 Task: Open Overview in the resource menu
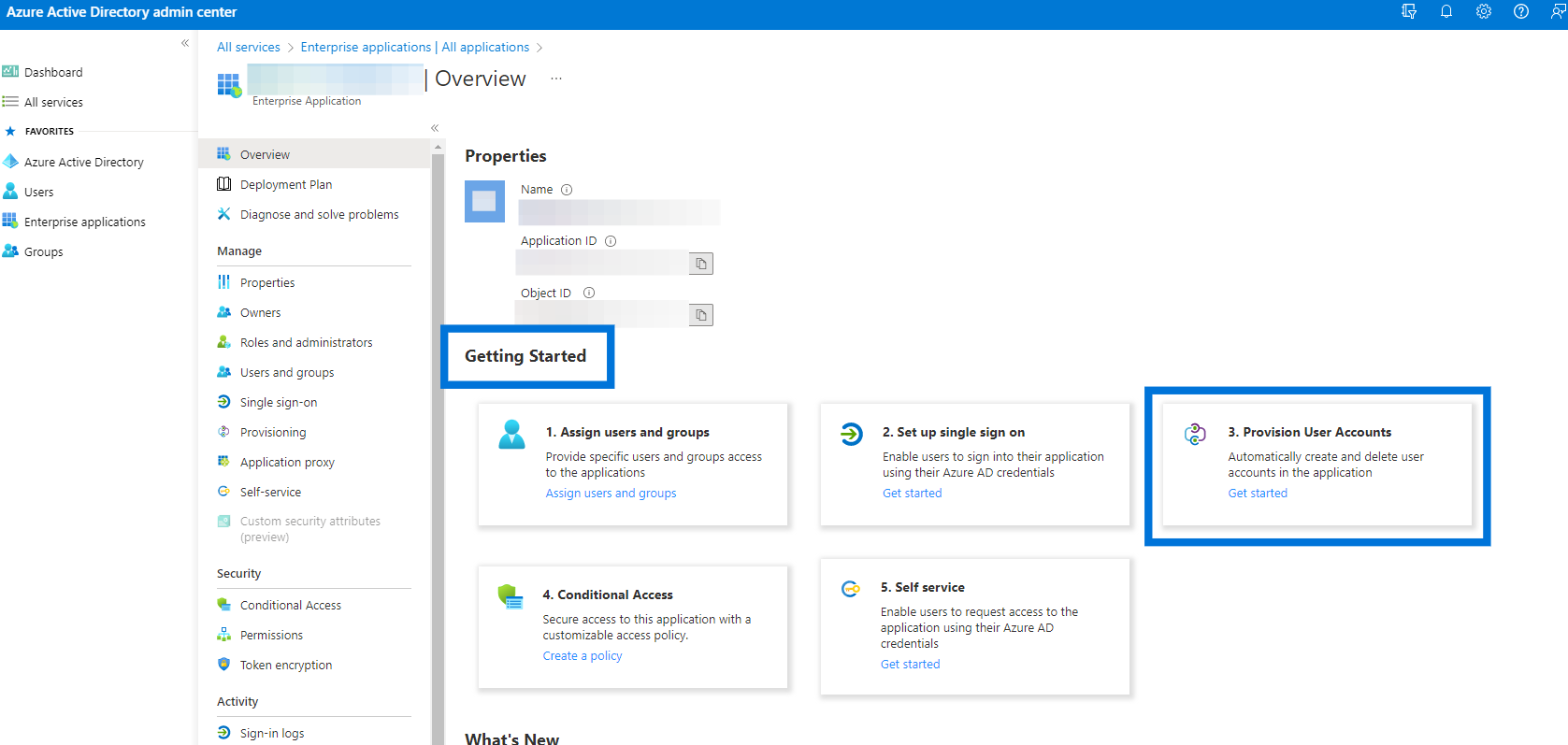[x=314, y=154]
